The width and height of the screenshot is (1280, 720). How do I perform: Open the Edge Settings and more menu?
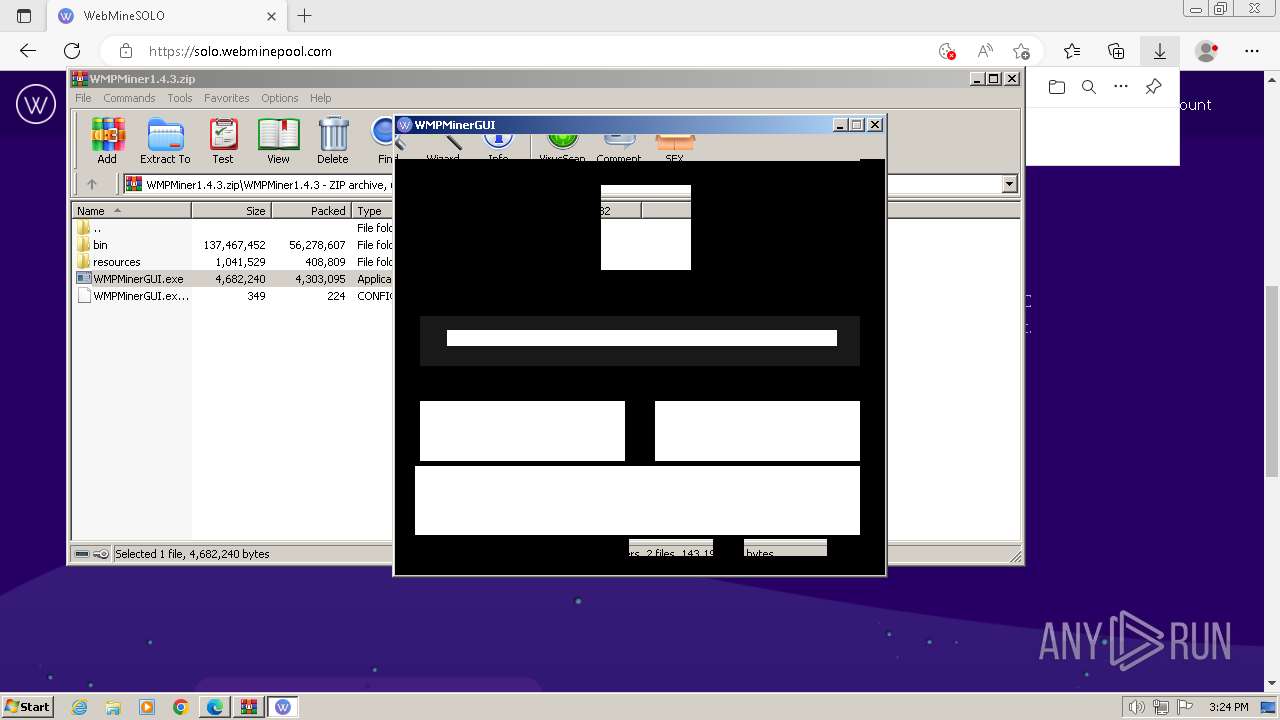click(1252, 51)
